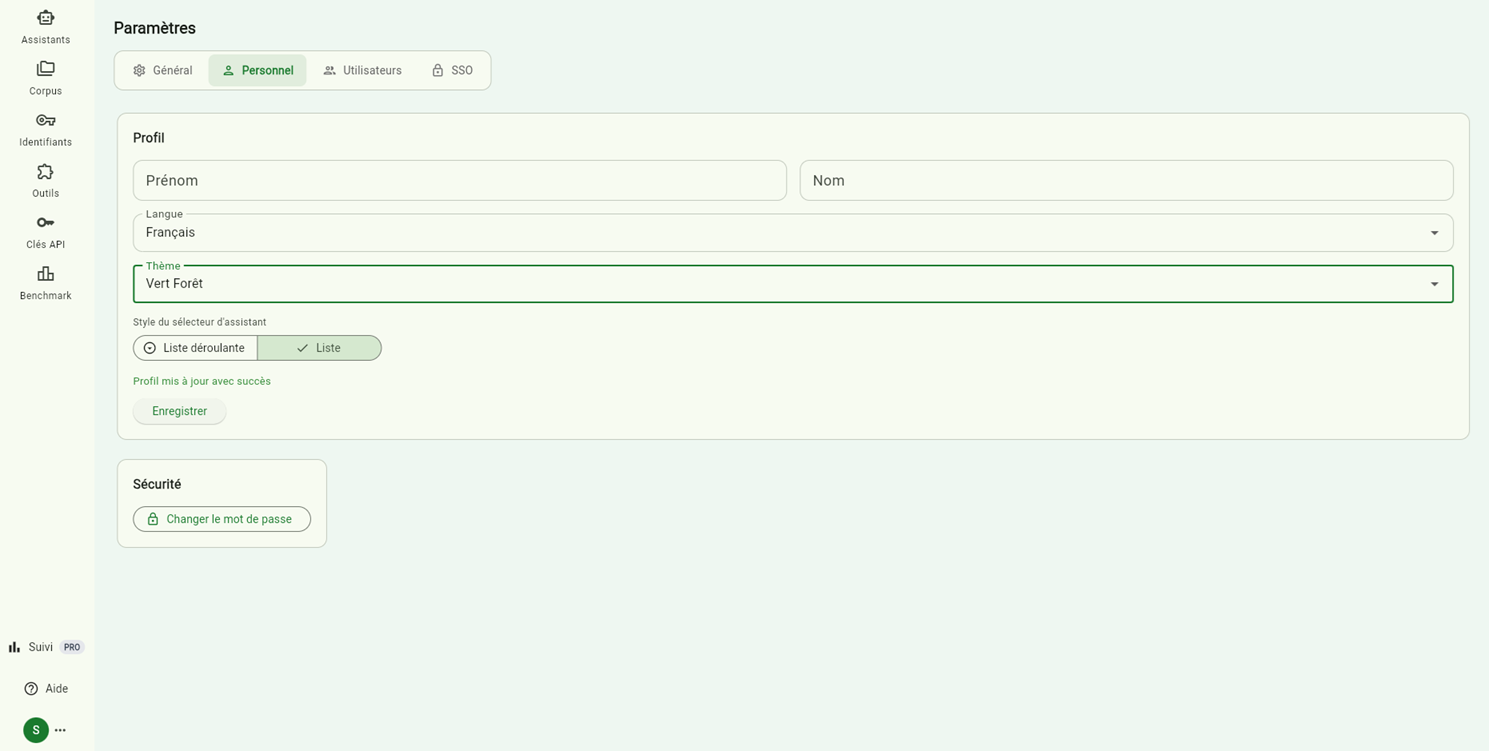1489x751 pixels.
Task: Click the PRO badge next to Suivi
Action: click(x=72, y=647)
